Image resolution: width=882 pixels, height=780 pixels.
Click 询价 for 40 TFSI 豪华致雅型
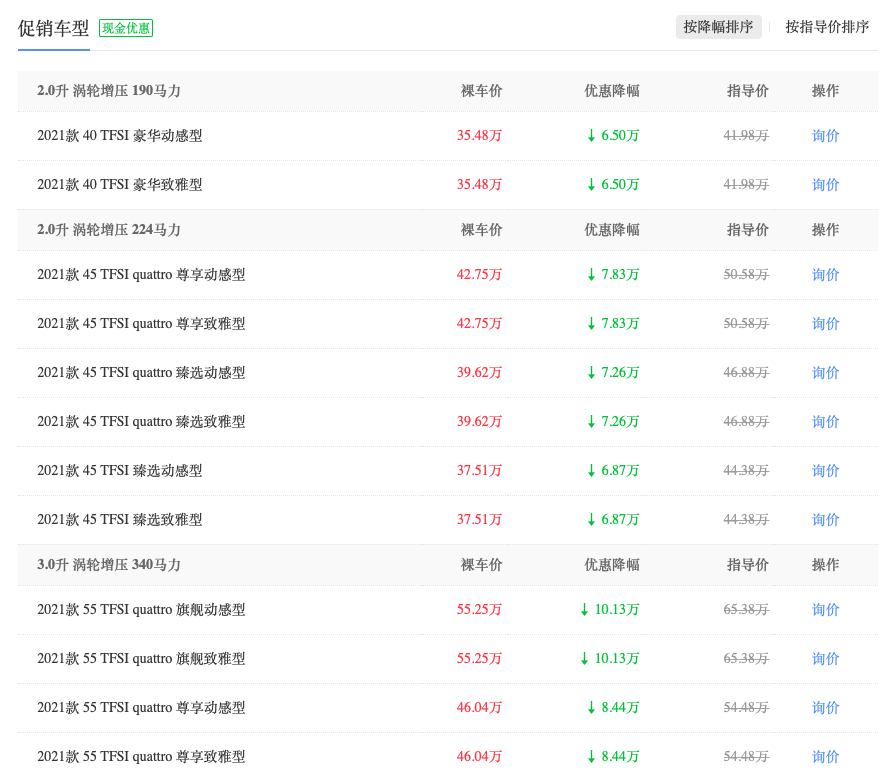click(825, 185)
